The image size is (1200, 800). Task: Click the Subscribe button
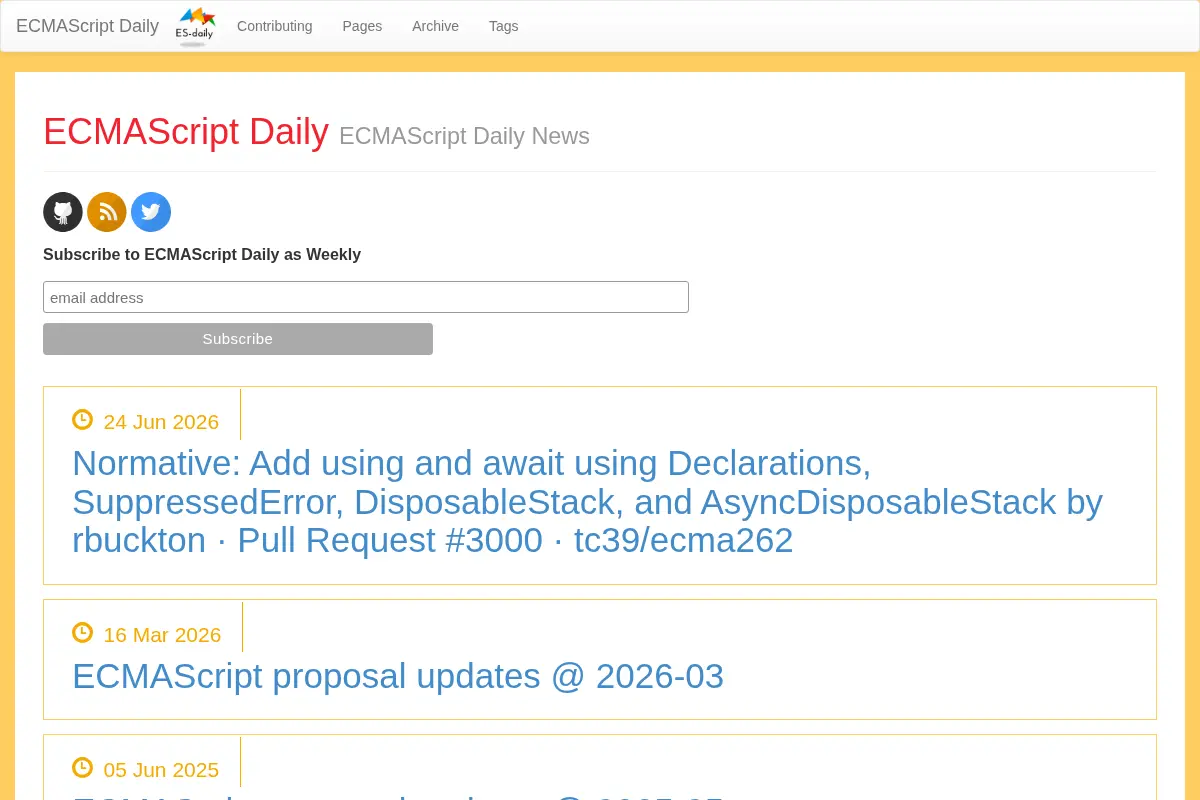pos(238,339)
